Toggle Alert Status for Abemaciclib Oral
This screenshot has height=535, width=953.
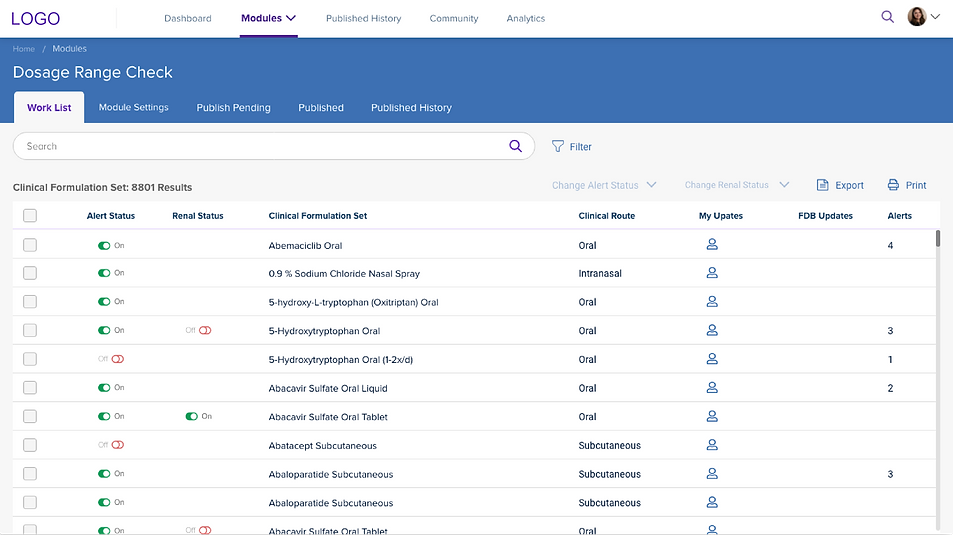[105, 246]
